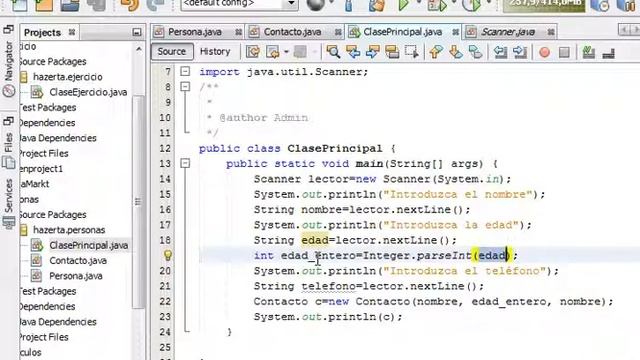640x360 pixels.
Task: Close the Scanner.java tab
Action: pos(551,32)
